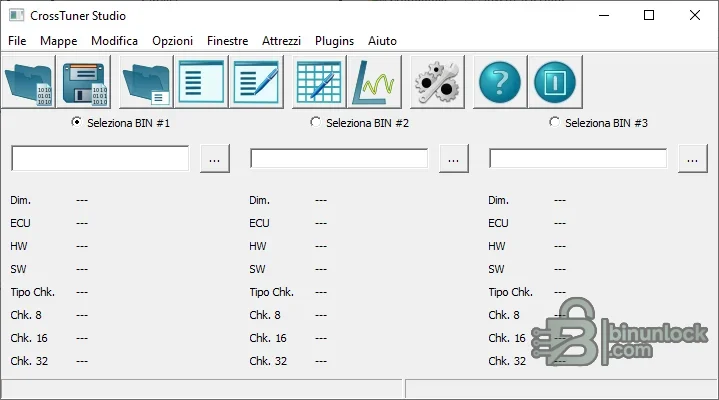Click Chk. 8 label under BIN #2

click(x=265, y=315)
